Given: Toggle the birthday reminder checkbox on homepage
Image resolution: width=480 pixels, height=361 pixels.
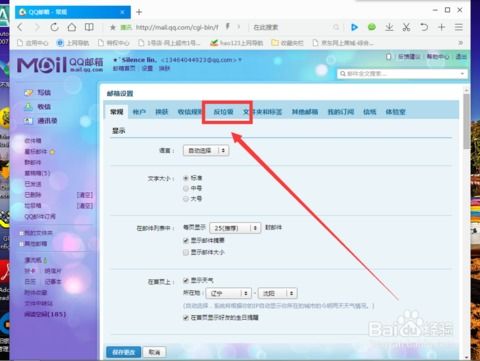Looking at the screenshot, I should point(186,318).
